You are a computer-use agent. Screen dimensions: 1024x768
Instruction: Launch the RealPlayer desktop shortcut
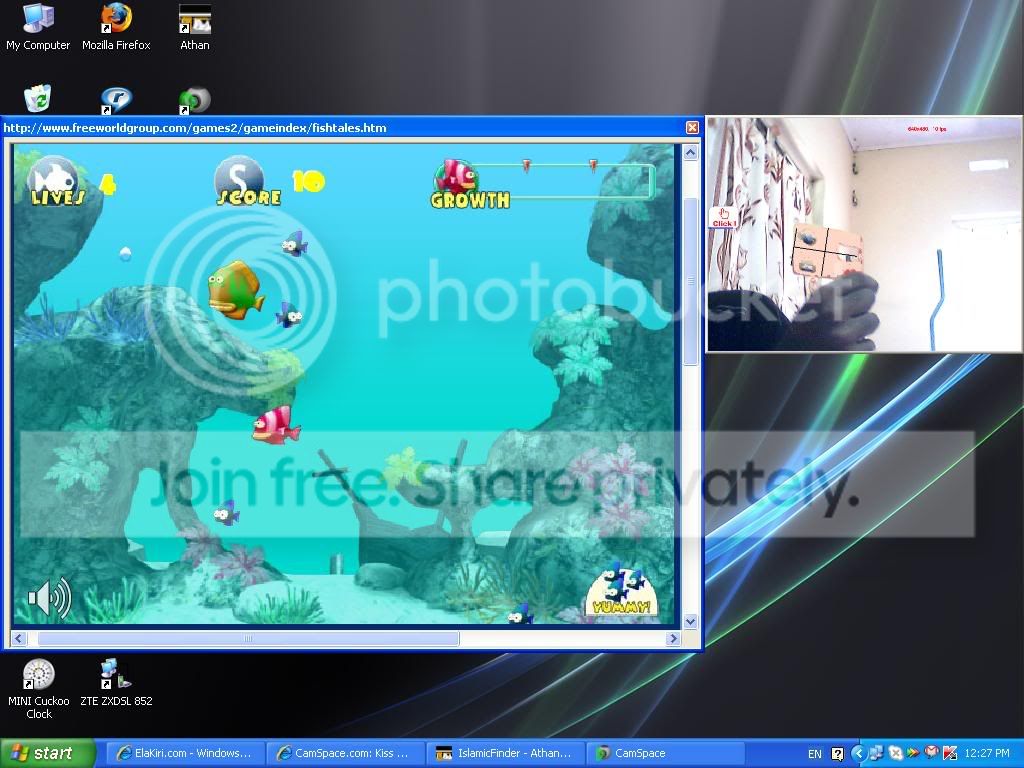tap(116, 100)
